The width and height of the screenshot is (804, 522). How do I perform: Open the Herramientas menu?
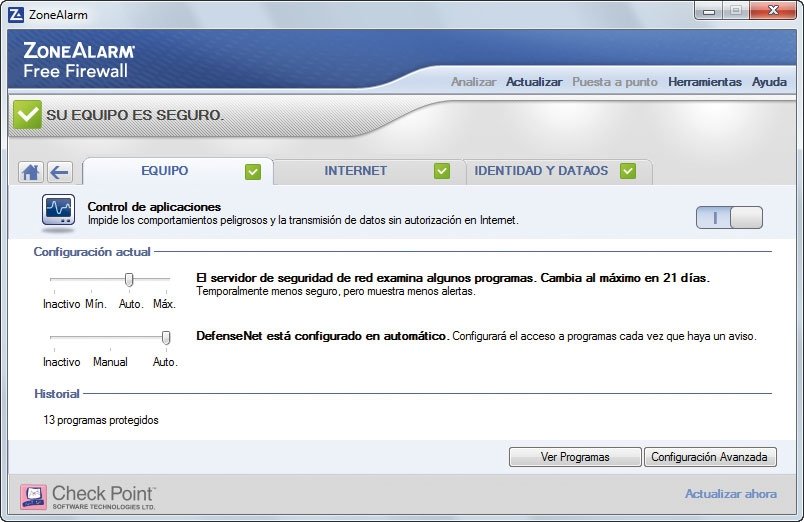705,82
